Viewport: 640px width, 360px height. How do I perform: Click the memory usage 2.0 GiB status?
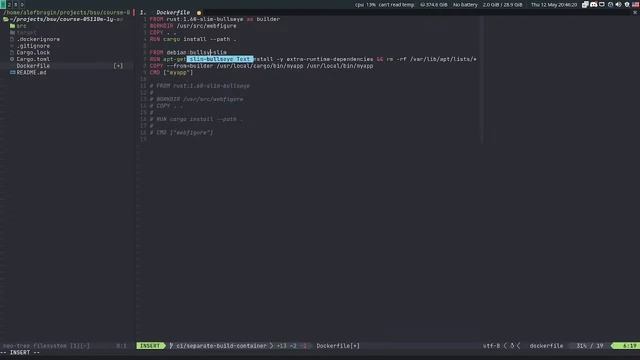(502, 5)
